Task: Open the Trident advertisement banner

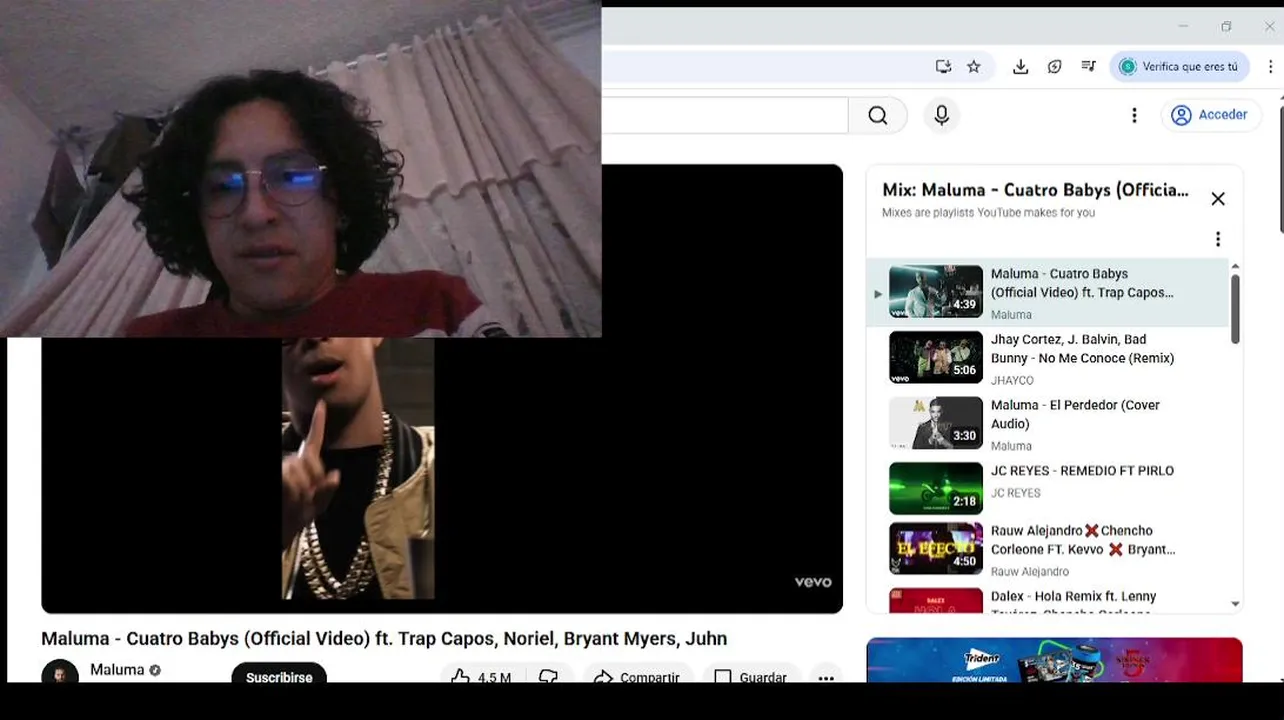Action: [x=1054, y=660]
